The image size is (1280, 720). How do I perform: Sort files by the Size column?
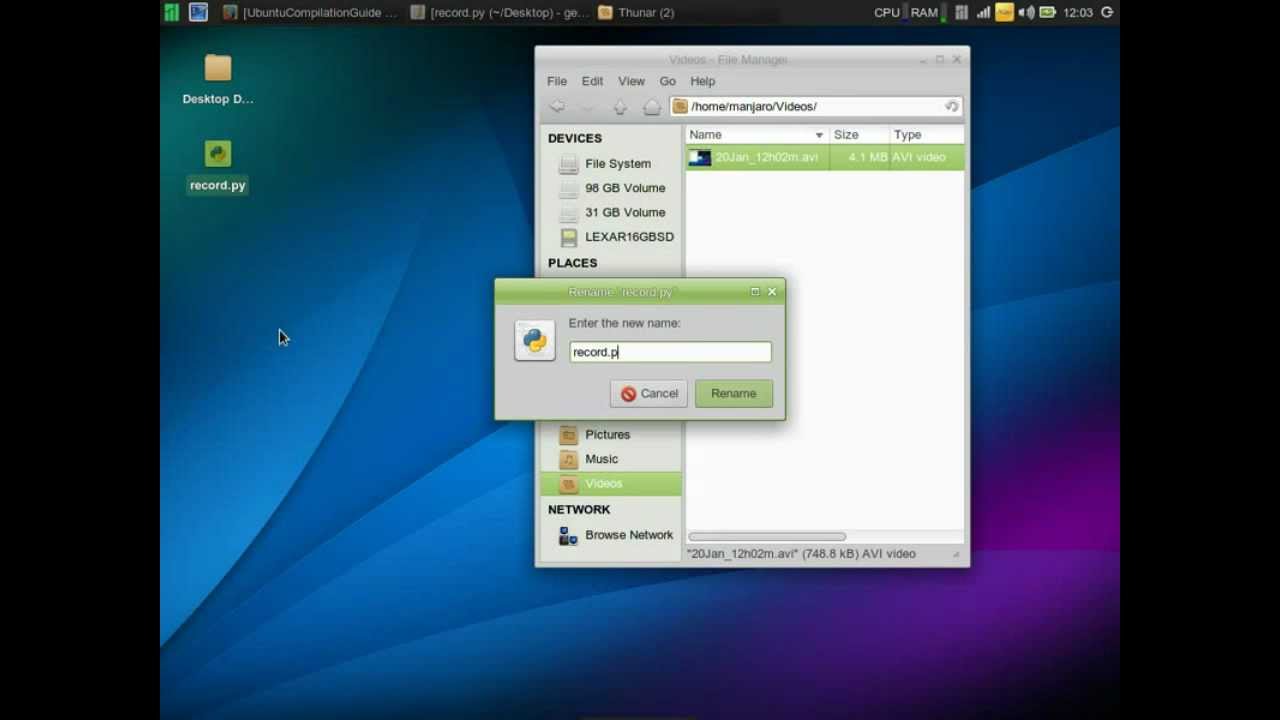coord(859,135)
